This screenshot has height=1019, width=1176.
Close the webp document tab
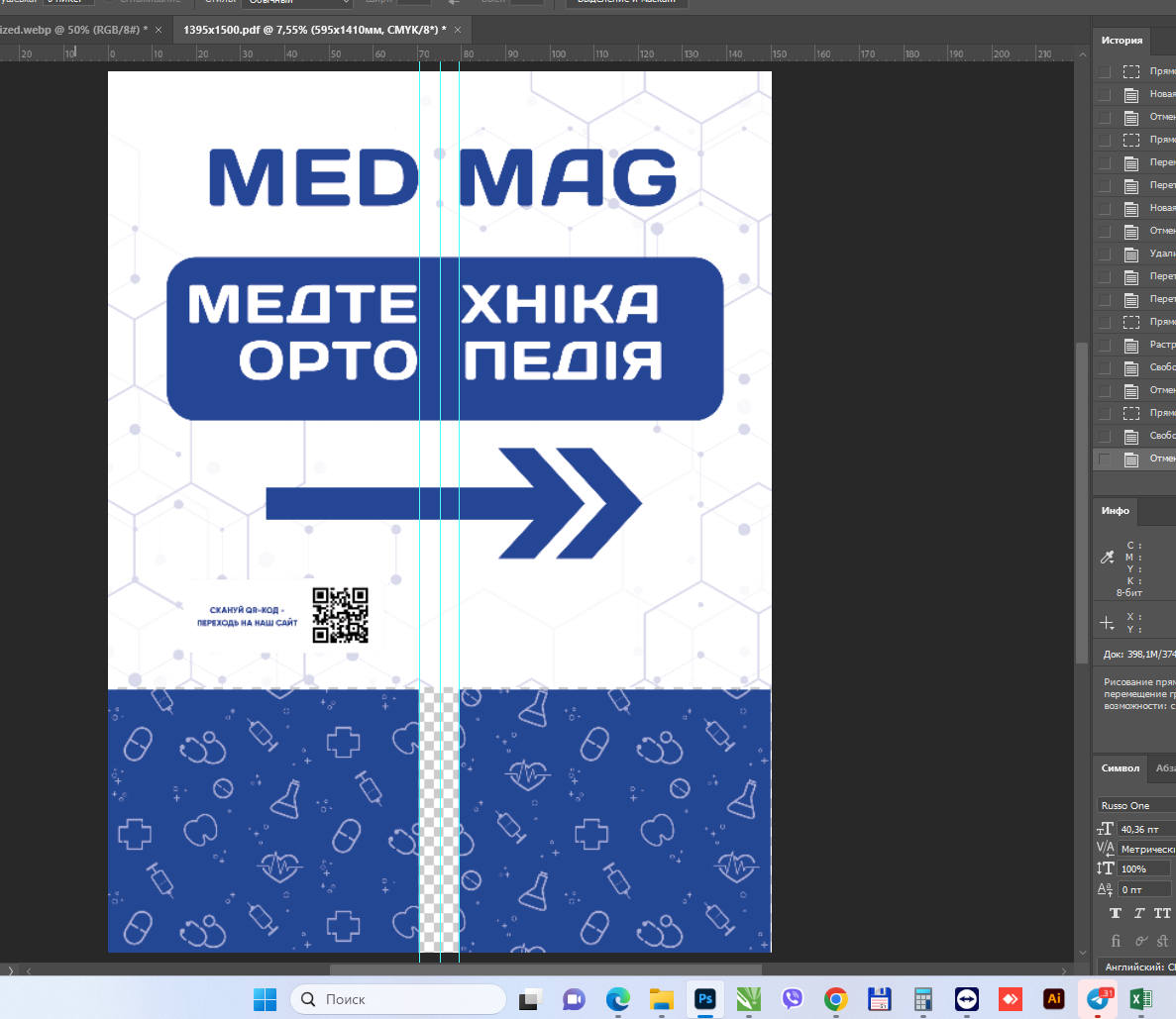159,30
